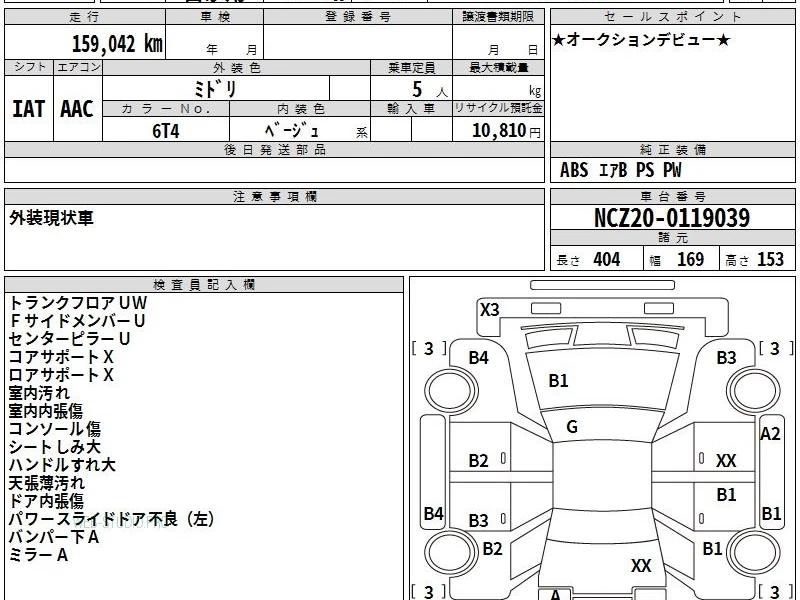
Task: Click the A2 mark on the diagram
Action: coord(770,434)
